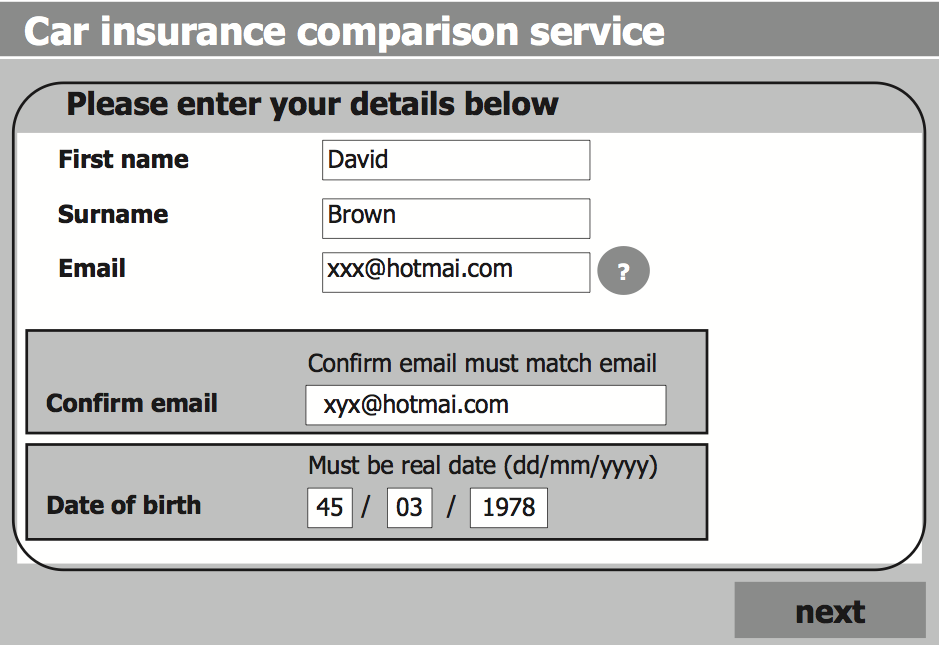This screenshot has width=939, height=645.
Task: Click the 'Confirm email must match email' error message
Action: pyautogui.click(x=482, y=363)
